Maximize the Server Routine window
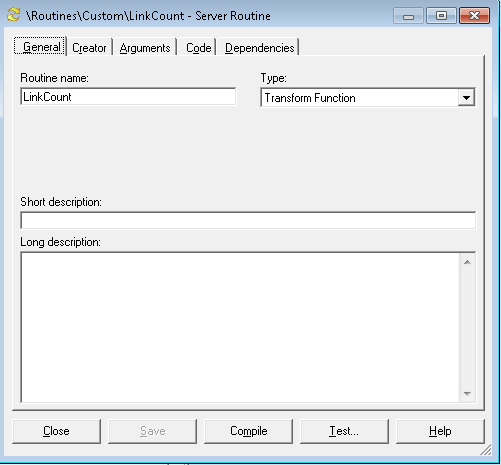 pyautogui.click(x=441, y=16)
